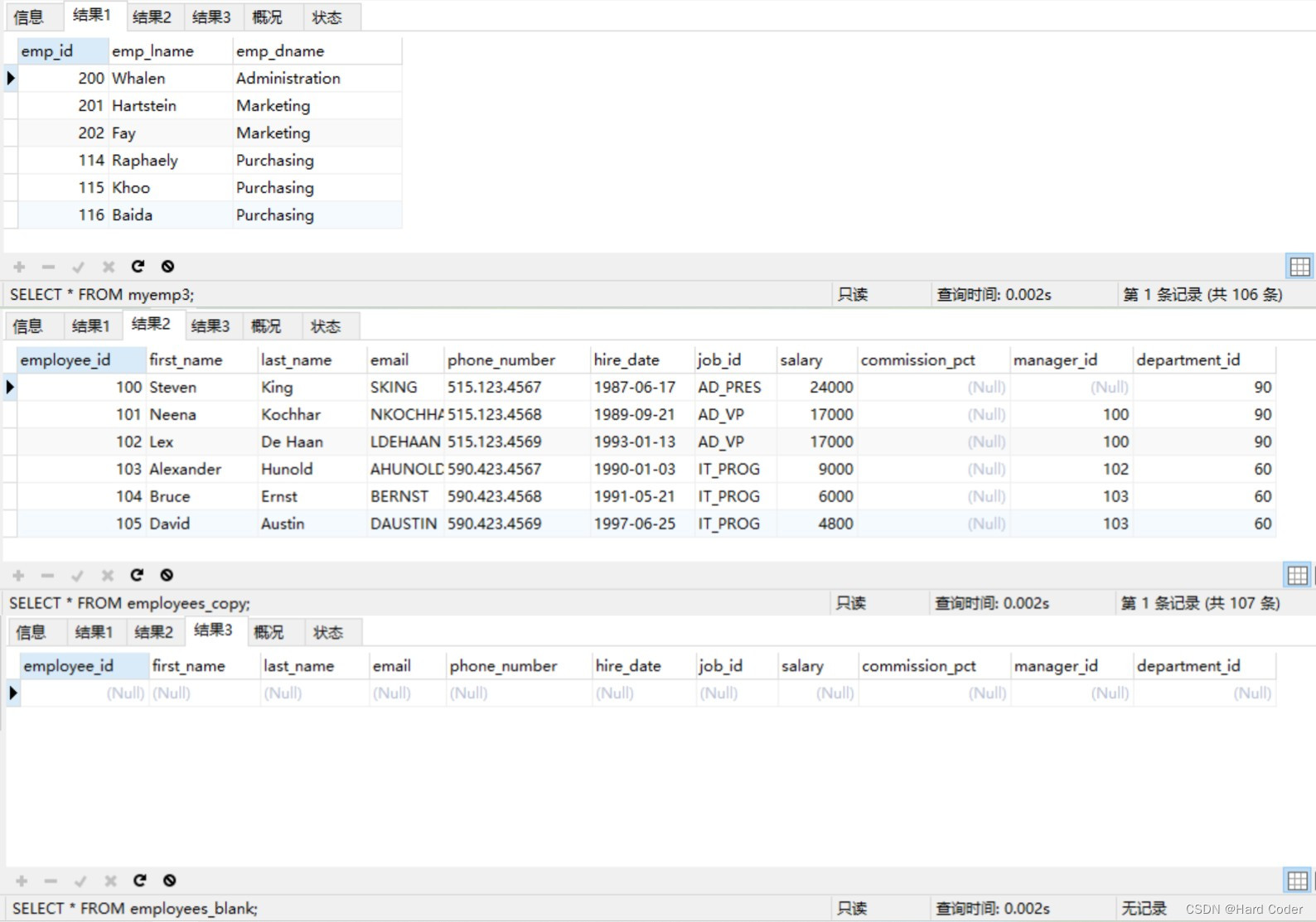The width and height of the screenshot is (1316, 922).
Task: Select the 590.423.4567 phone number cell
Action: point(517,470)
